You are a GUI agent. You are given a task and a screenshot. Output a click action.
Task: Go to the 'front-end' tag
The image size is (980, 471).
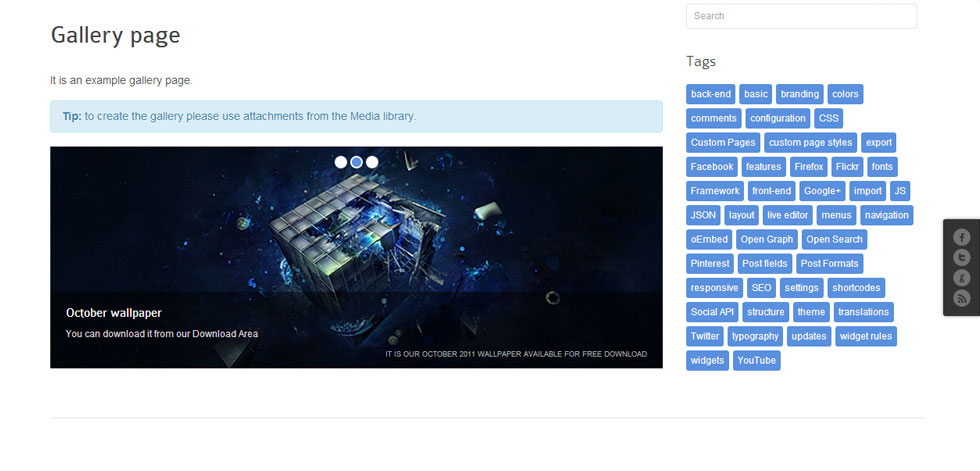point(772,191)
